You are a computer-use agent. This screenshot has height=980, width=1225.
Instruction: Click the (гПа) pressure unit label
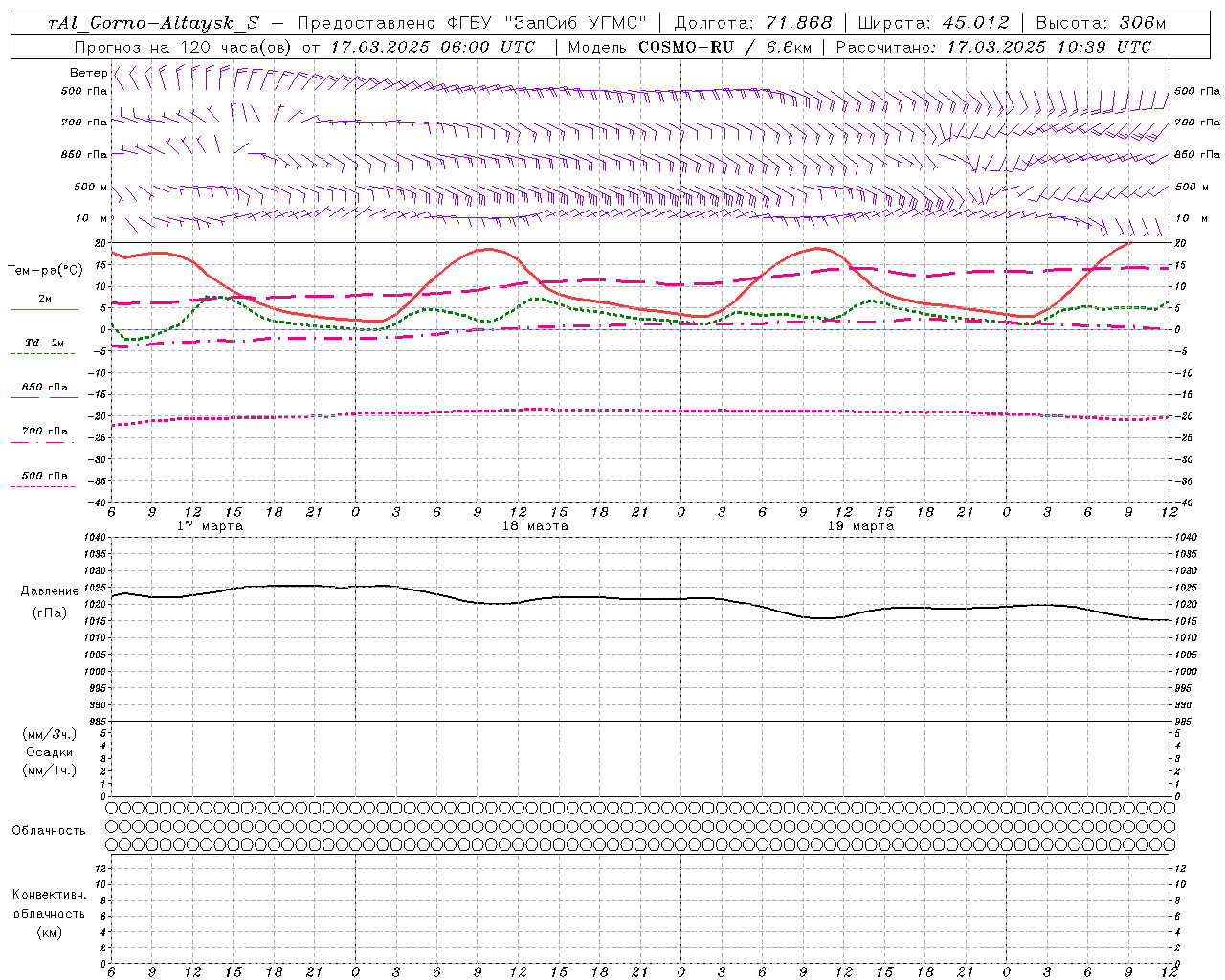click(x=50, y=613)
